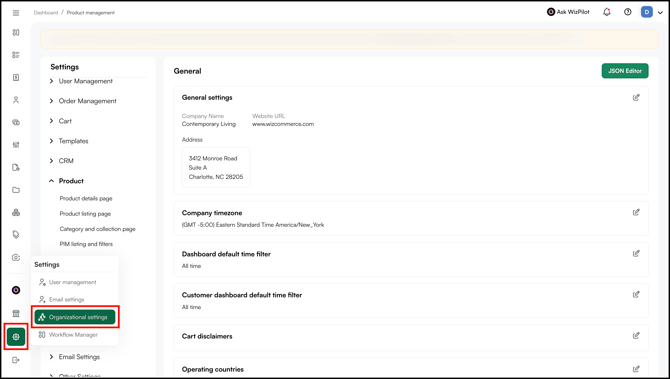Click Company Name value Contemporary Living
Viewport: 670px width, 379px height.
point(209,124)
